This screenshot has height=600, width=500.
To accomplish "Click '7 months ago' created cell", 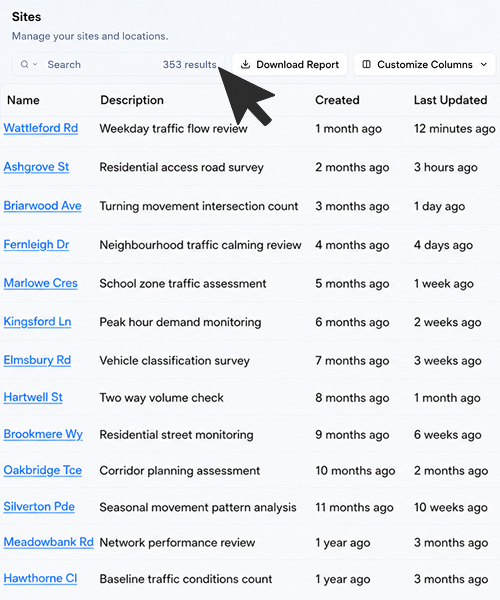I will 352,360.
